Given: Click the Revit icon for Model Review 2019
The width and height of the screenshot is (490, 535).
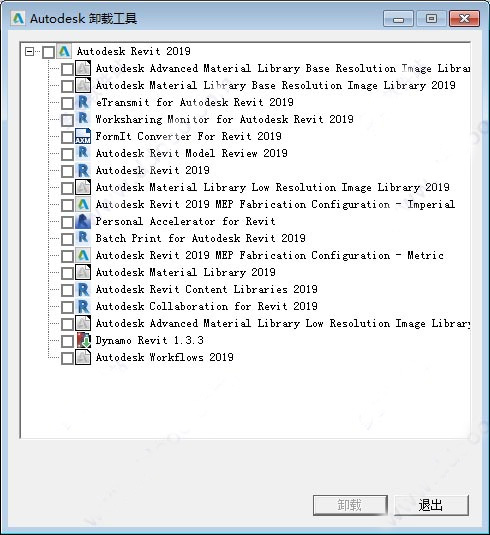Looking at the screenshot, I should (83, 154).
